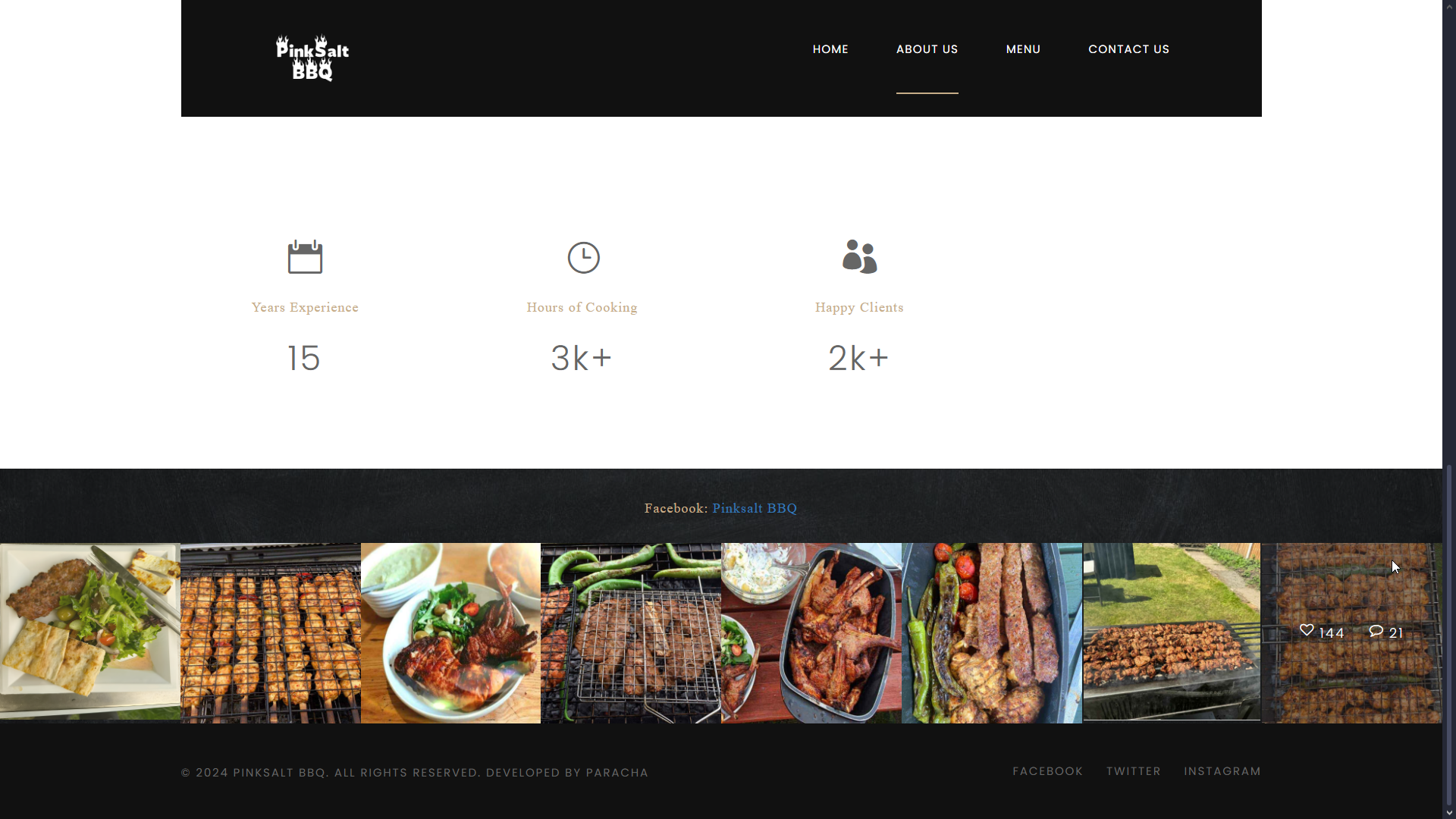View the grilled chicken salad bowl photo

point(450,632)
